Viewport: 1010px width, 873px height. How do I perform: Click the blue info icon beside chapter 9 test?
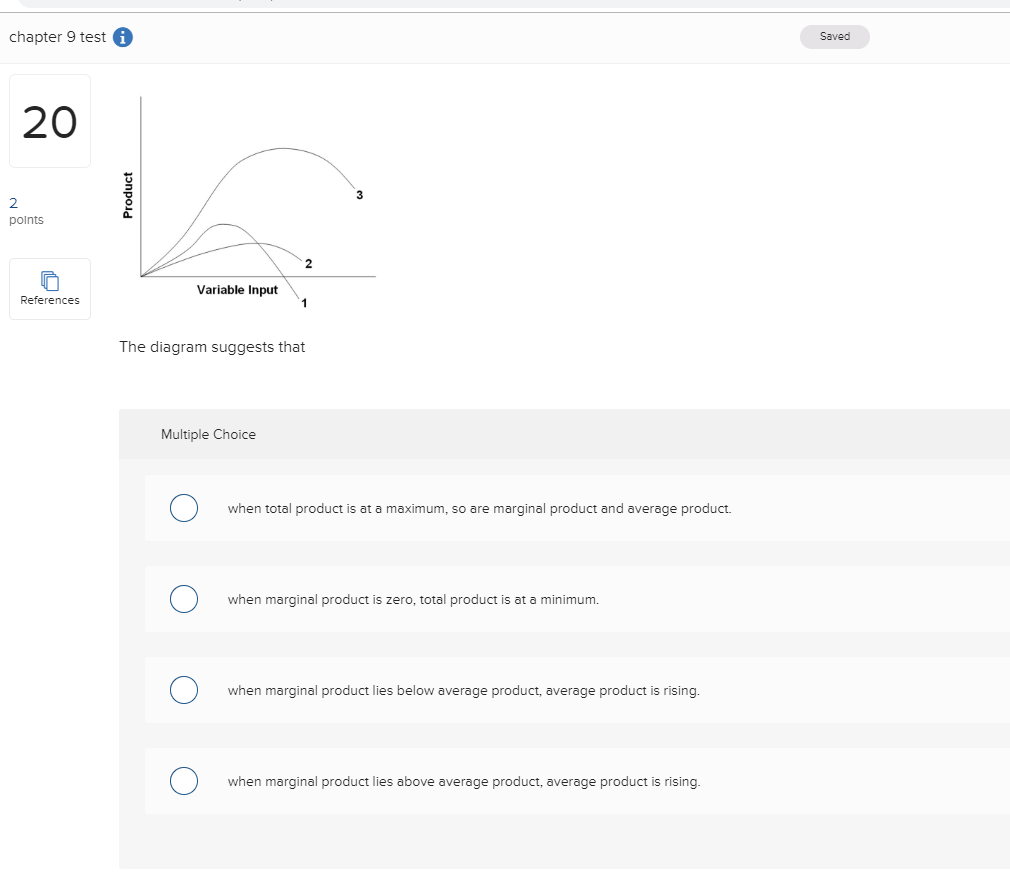point(122,37)
